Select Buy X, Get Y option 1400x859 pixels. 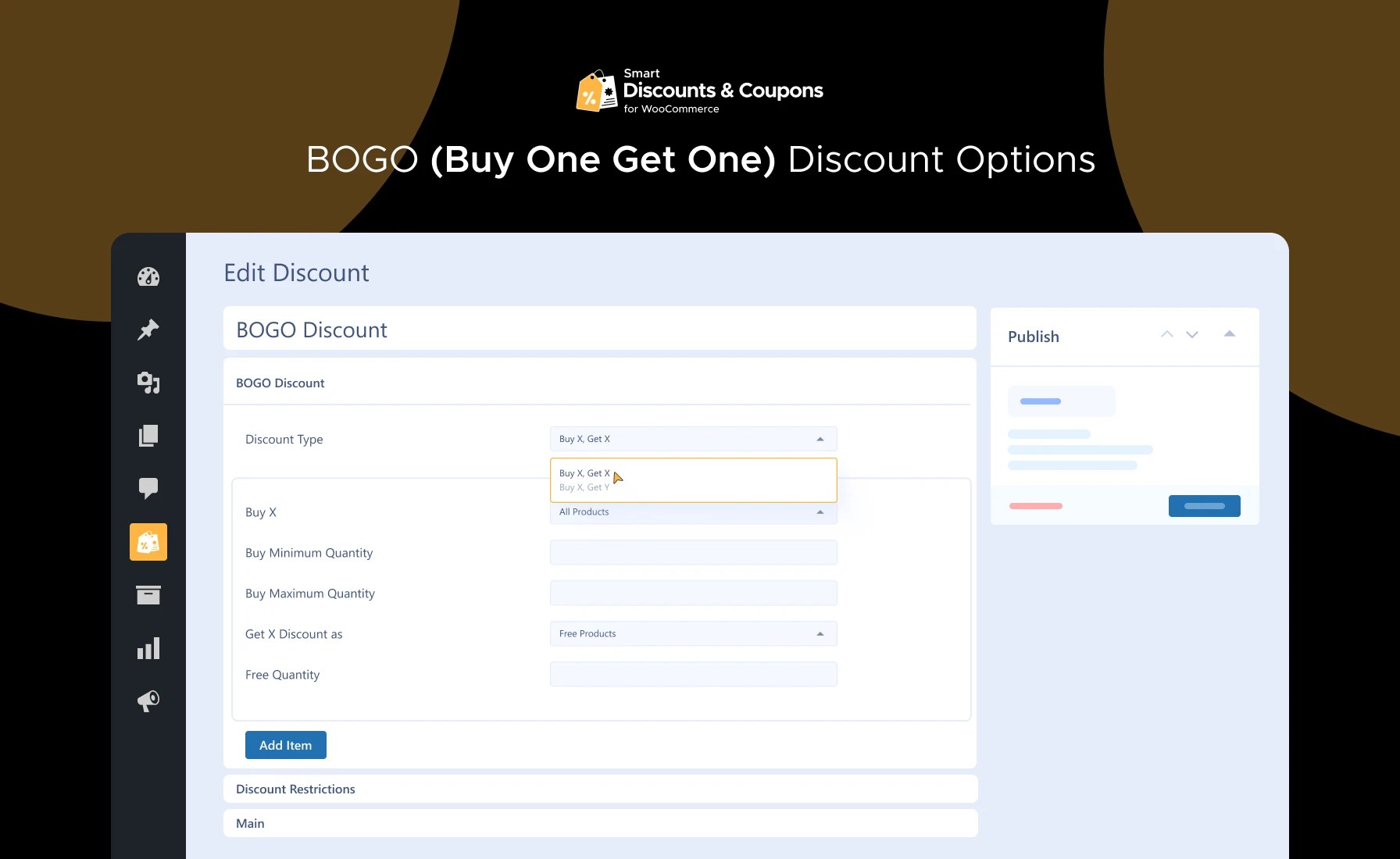tap(585, 487)
